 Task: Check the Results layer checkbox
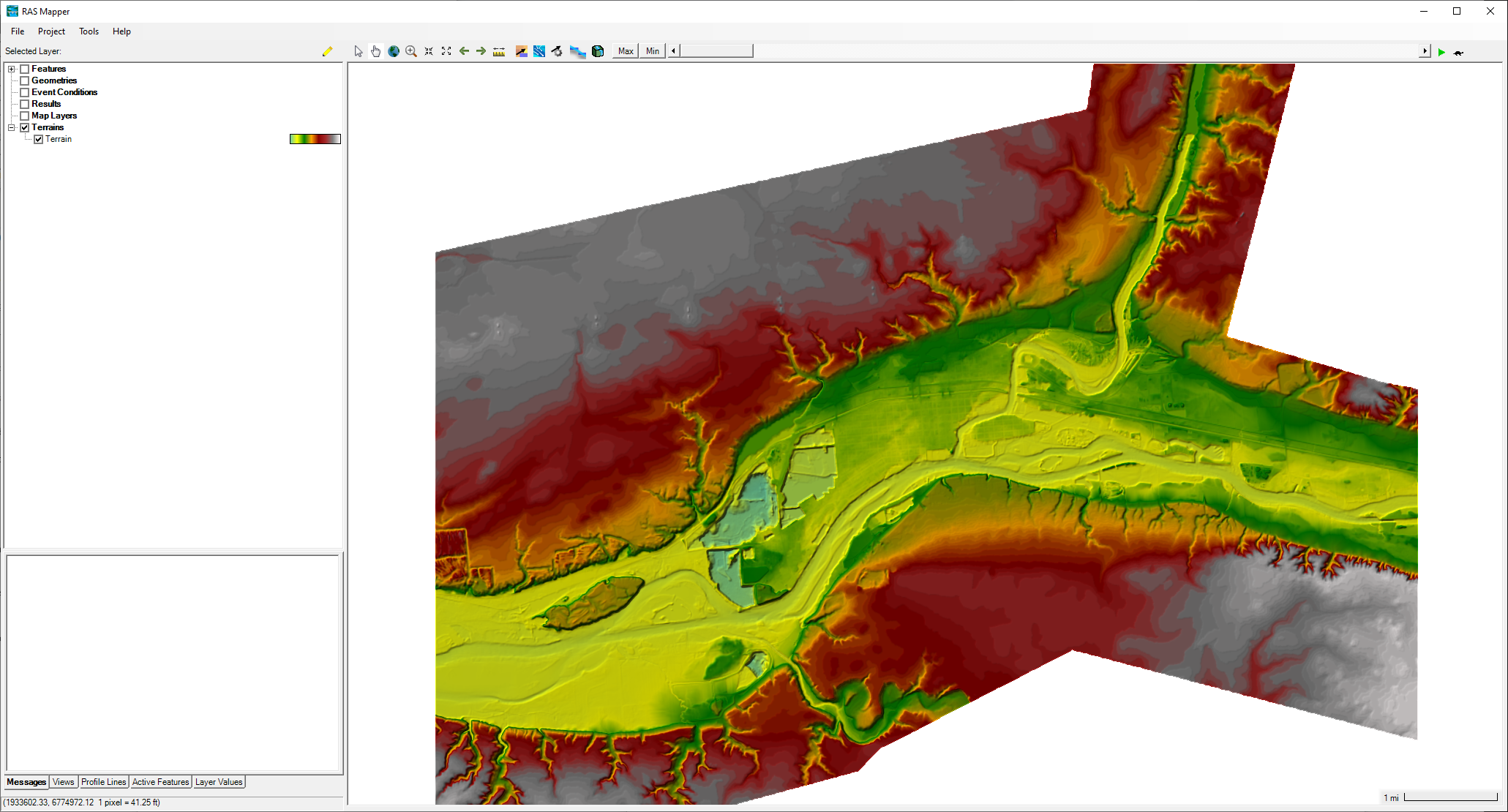tap(25, 104)
